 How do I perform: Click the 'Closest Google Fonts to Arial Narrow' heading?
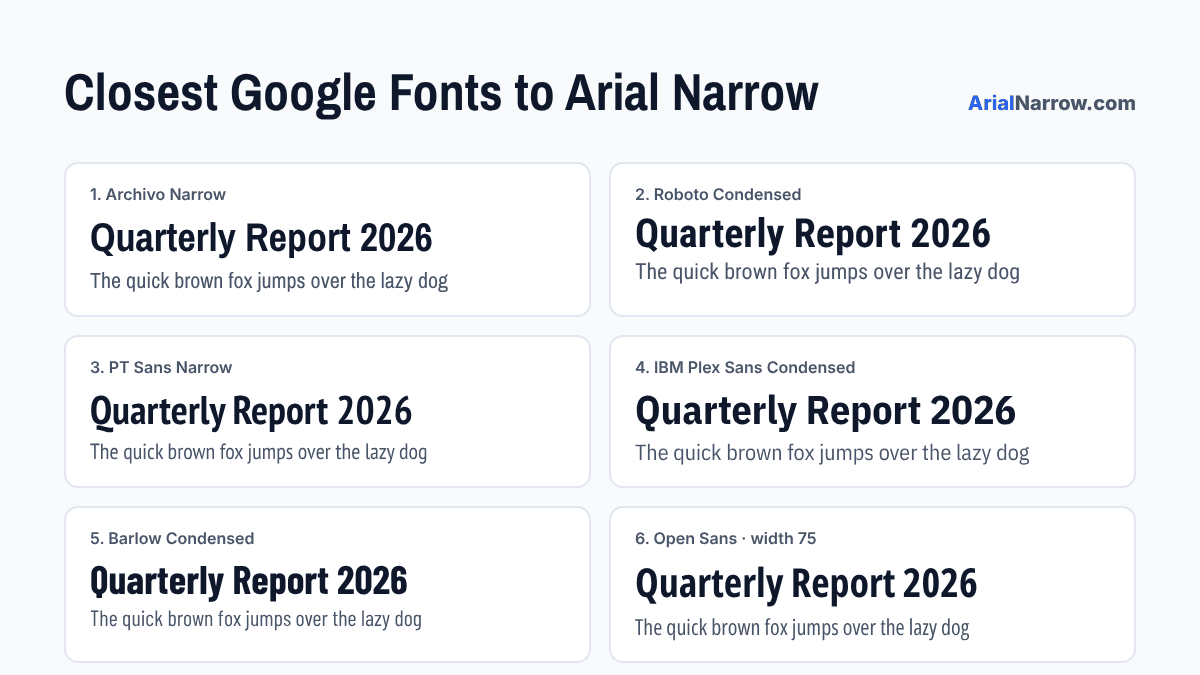click(442, 93)
